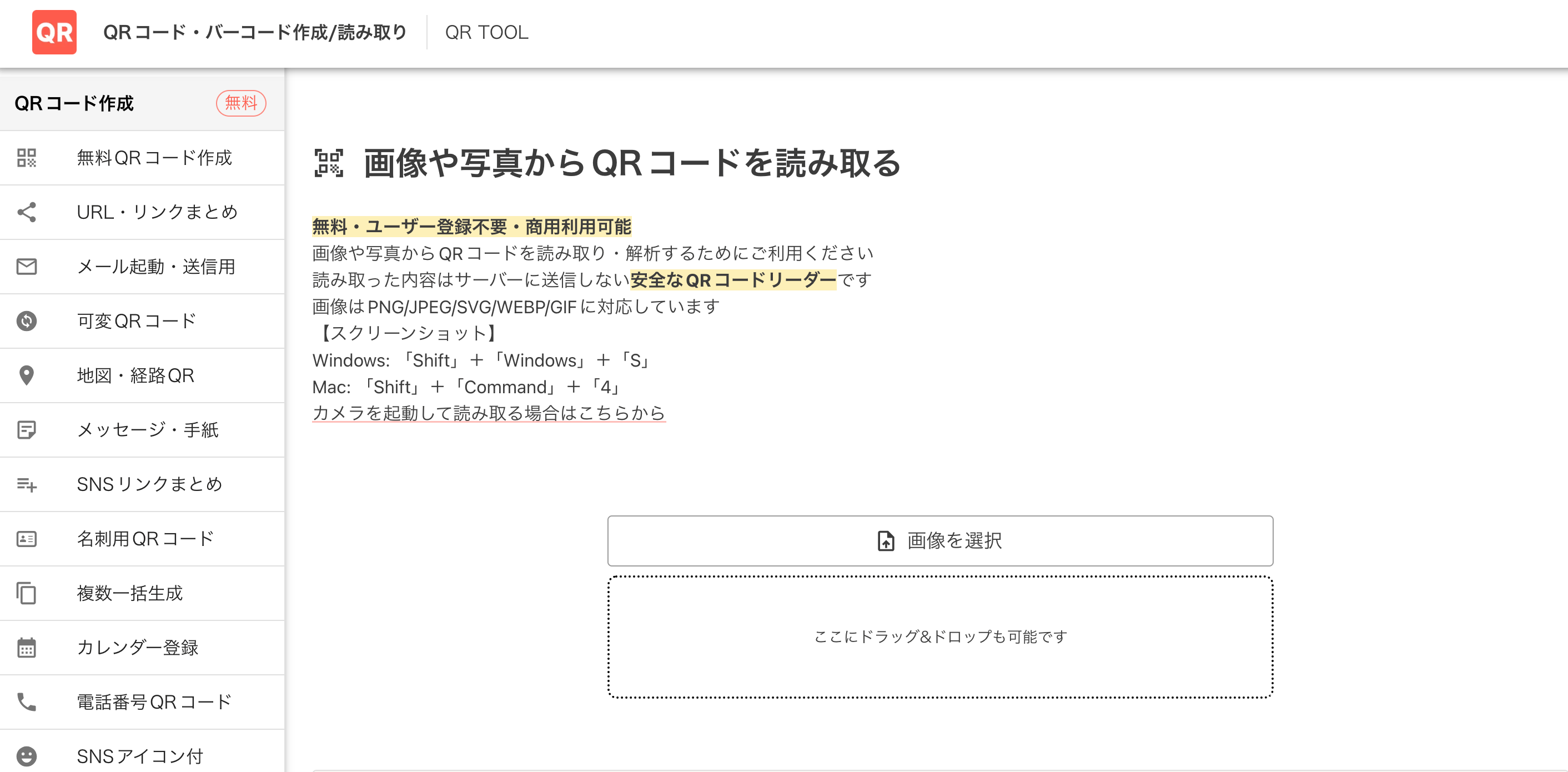The height and width of the screenshot is (772, 1568).
Task: Click the contact card icon for 名刺用QRコード
Action: [27, 538]
